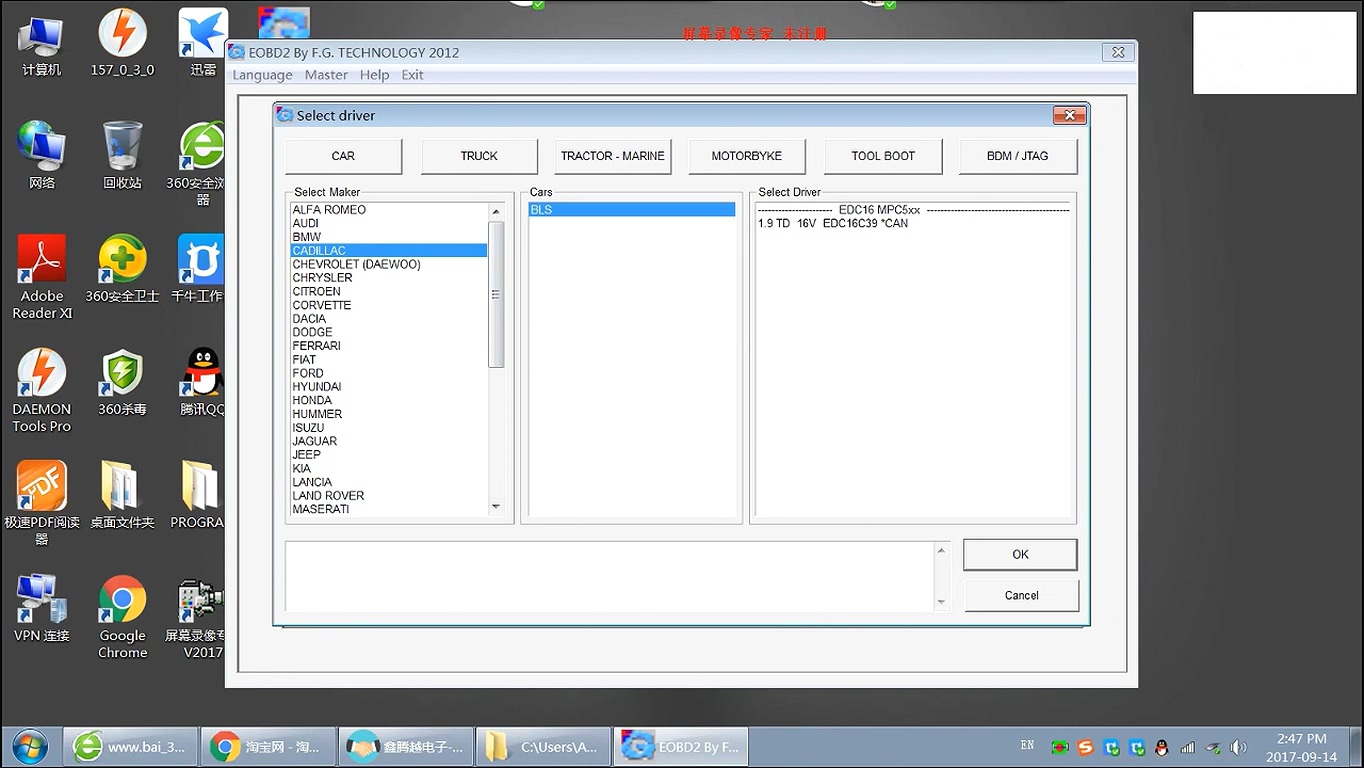Open the PROGRA folder on the desktop
Viewport: 1364px width, 768px height.
click(x=198, y=496)
